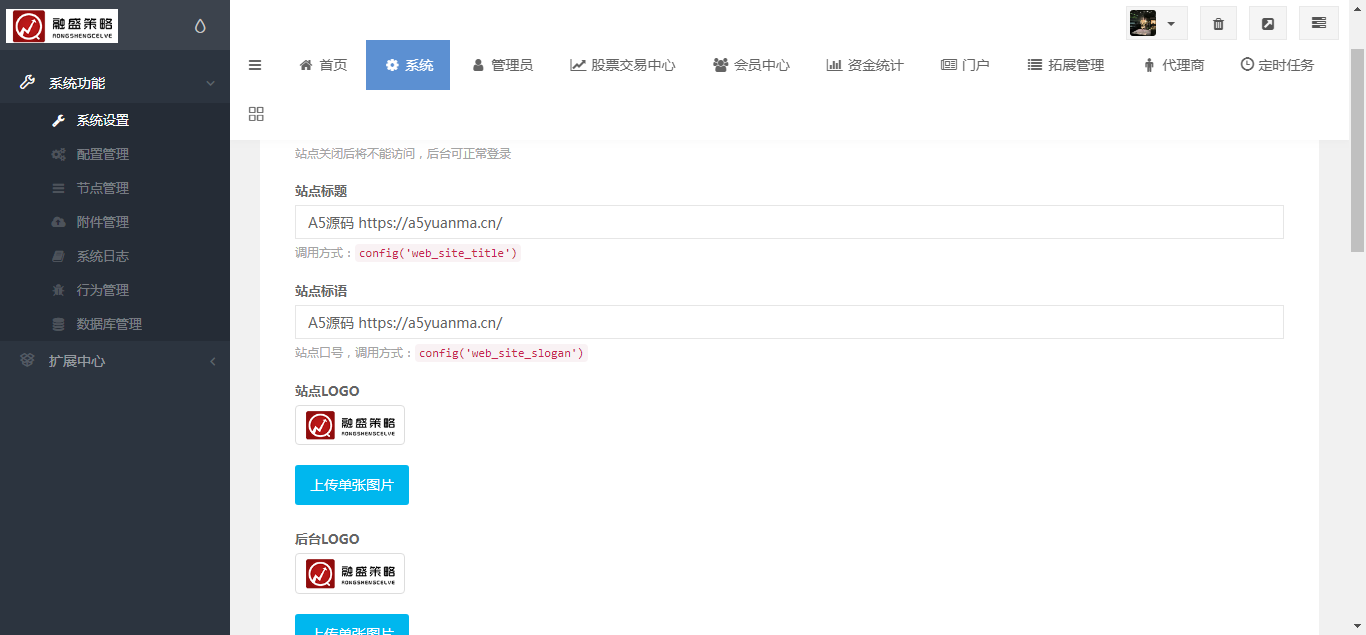This screenshot has width=1366, height=635.
Task: Click the 站点LOGO image thumbnail
Action: (x=350, y=425)
